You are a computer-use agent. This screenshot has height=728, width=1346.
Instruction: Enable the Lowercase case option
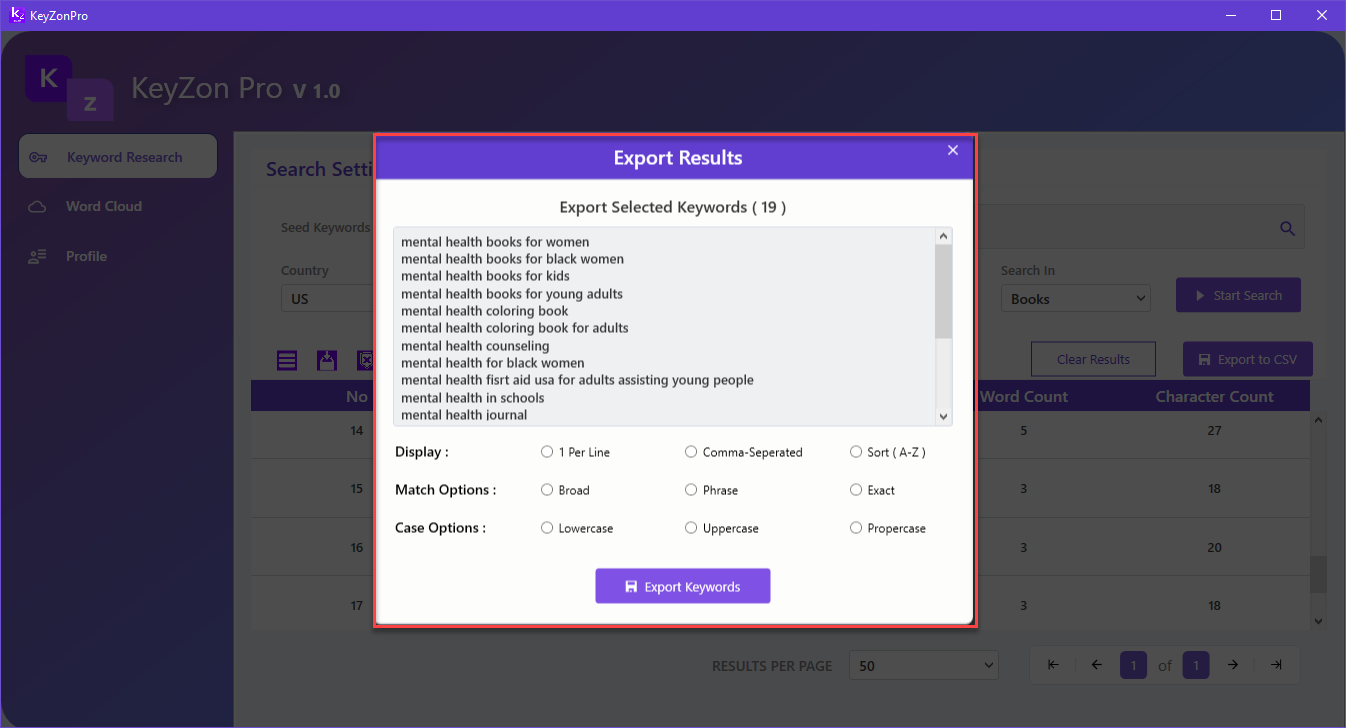coord(547,528)
